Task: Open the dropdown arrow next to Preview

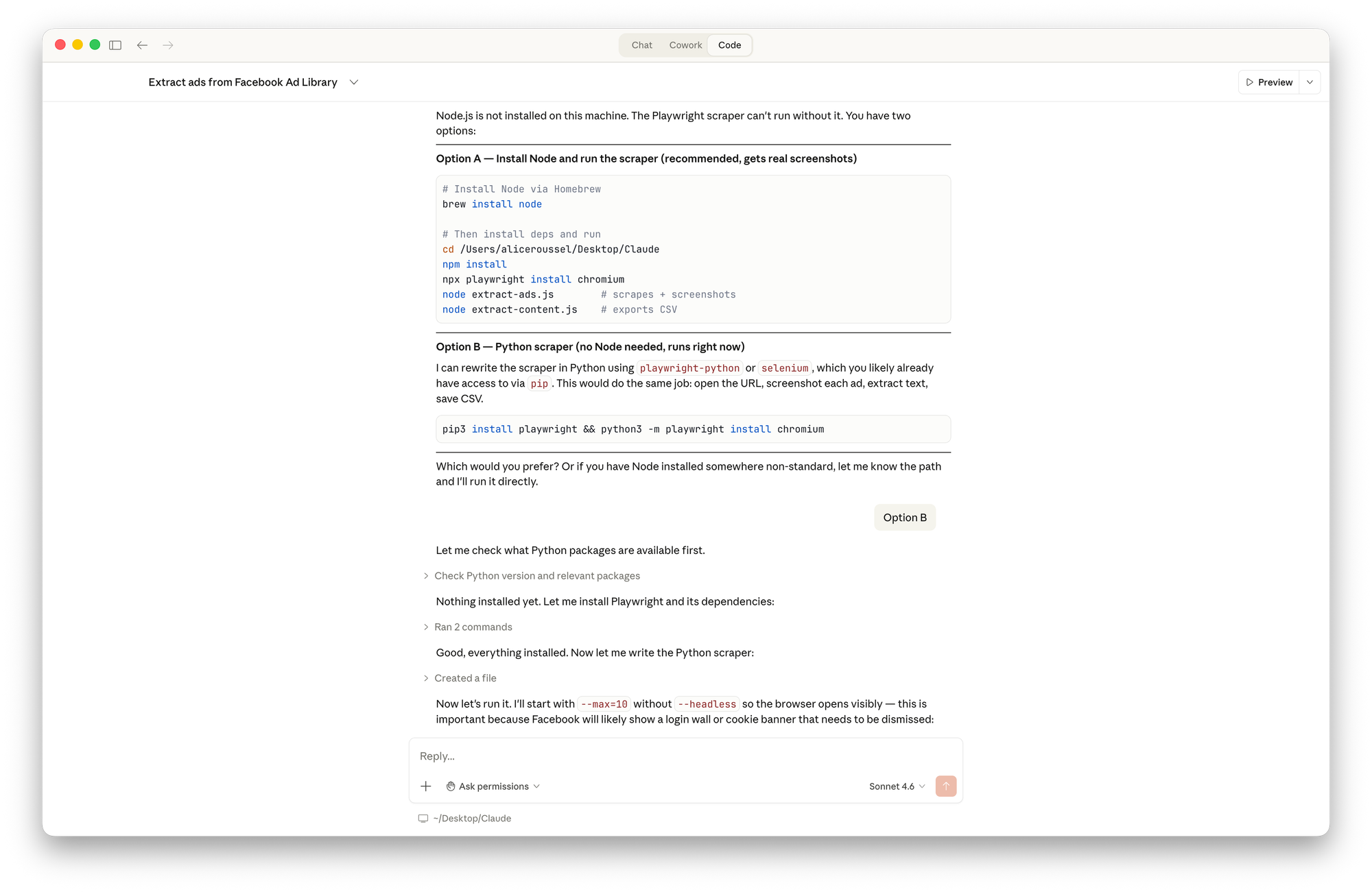Action: pyautogui.click(x=1310, y=82)
